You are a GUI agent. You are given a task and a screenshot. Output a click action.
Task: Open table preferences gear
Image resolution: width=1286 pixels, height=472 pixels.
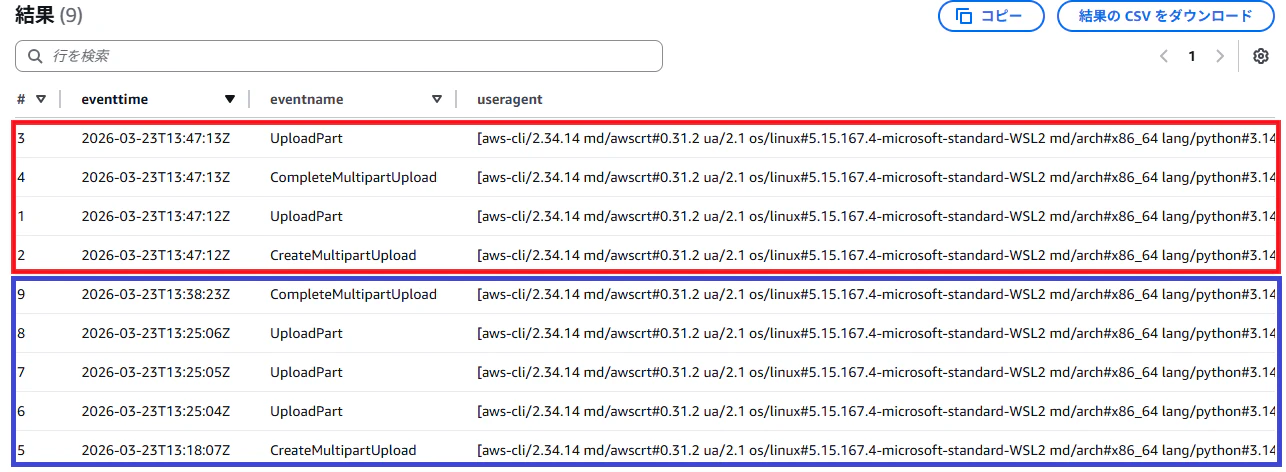pos(1260,56)
